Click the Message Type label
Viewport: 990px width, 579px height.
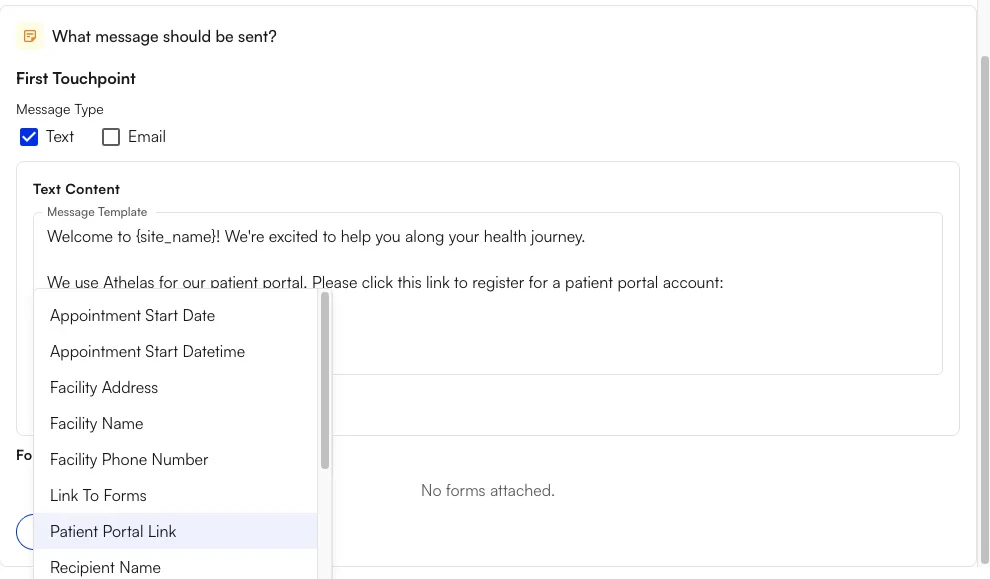(x=59, y=109)
